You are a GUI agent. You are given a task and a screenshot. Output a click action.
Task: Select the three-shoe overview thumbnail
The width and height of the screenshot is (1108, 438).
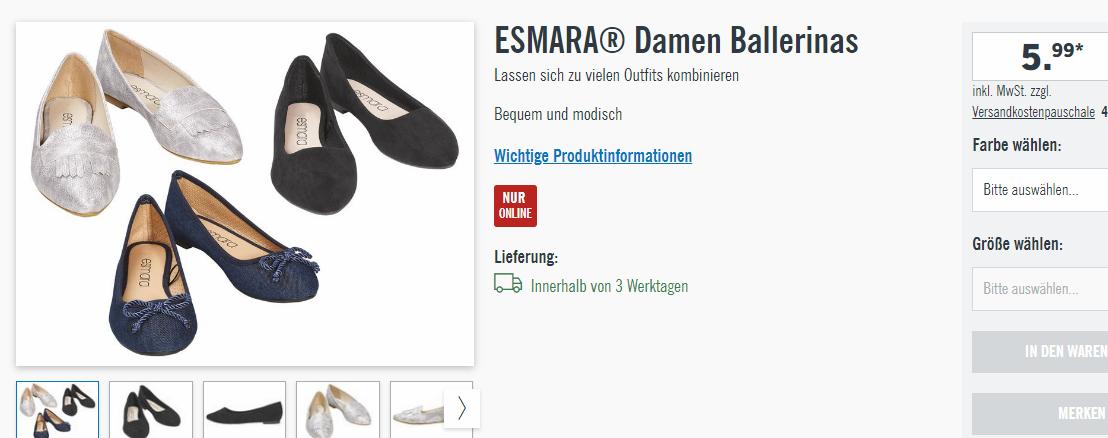[x=57, y=410]
